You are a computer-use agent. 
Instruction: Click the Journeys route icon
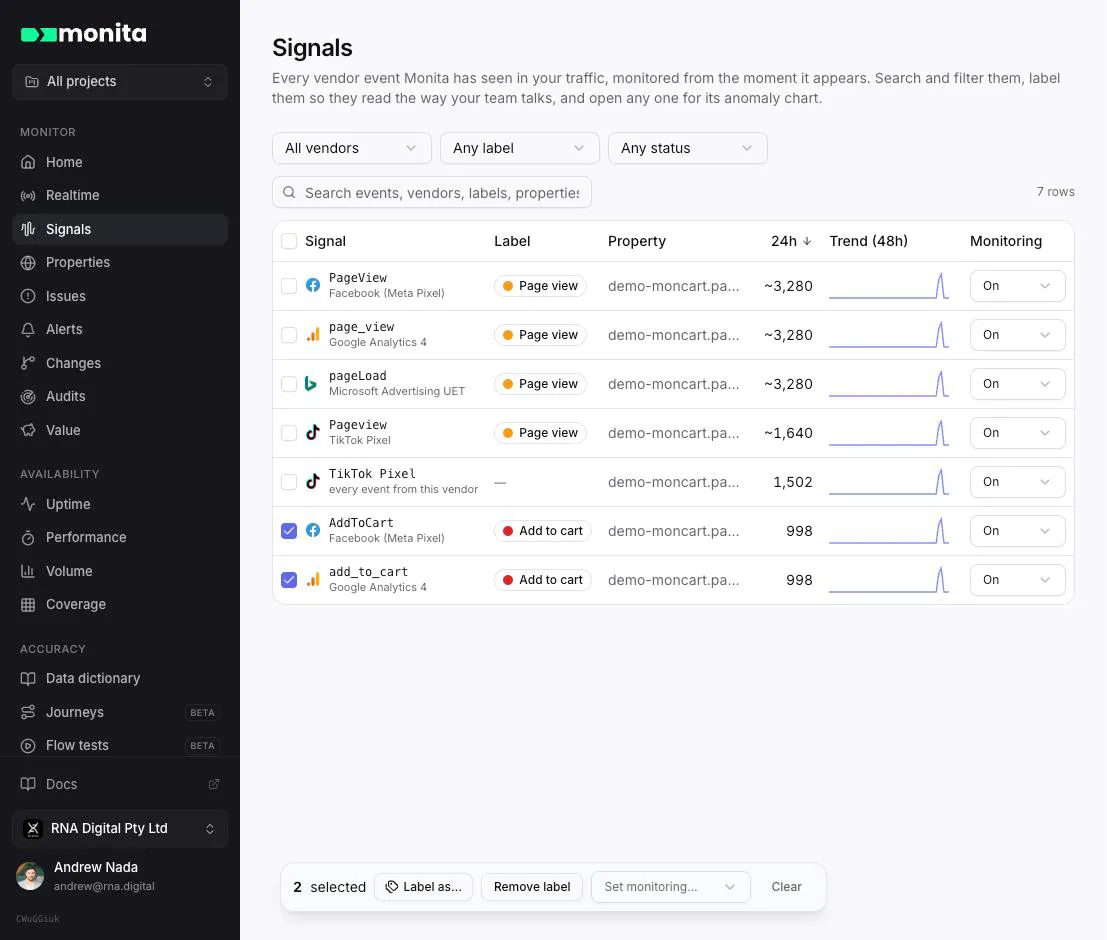28,712
